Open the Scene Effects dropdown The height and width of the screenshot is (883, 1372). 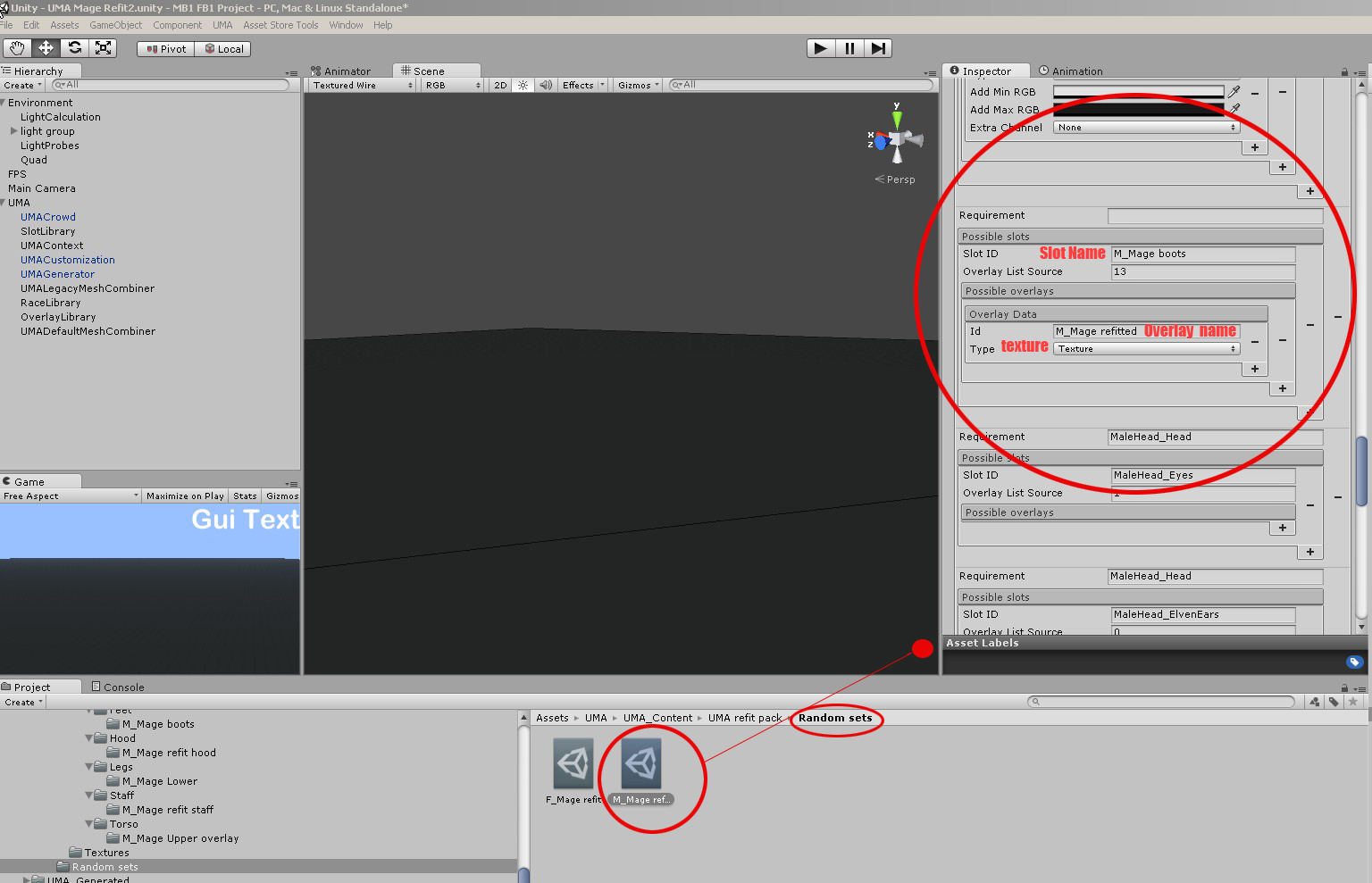point(582,86)
